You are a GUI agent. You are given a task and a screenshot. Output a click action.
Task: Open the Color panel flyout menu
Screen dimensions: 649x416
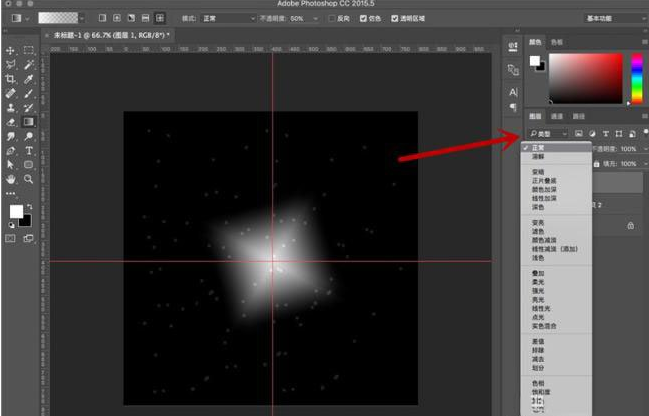645,42
